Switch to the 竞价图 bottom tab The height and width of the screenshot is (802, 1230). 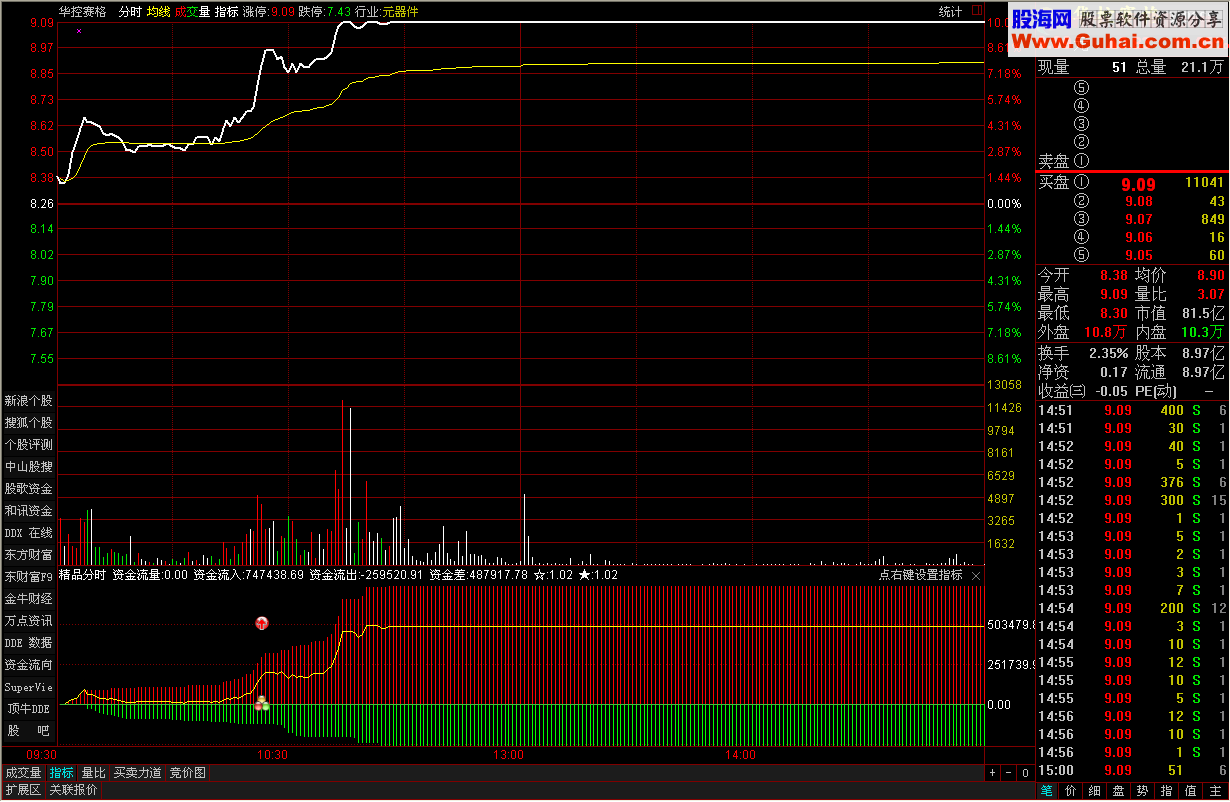pos(187,773)
